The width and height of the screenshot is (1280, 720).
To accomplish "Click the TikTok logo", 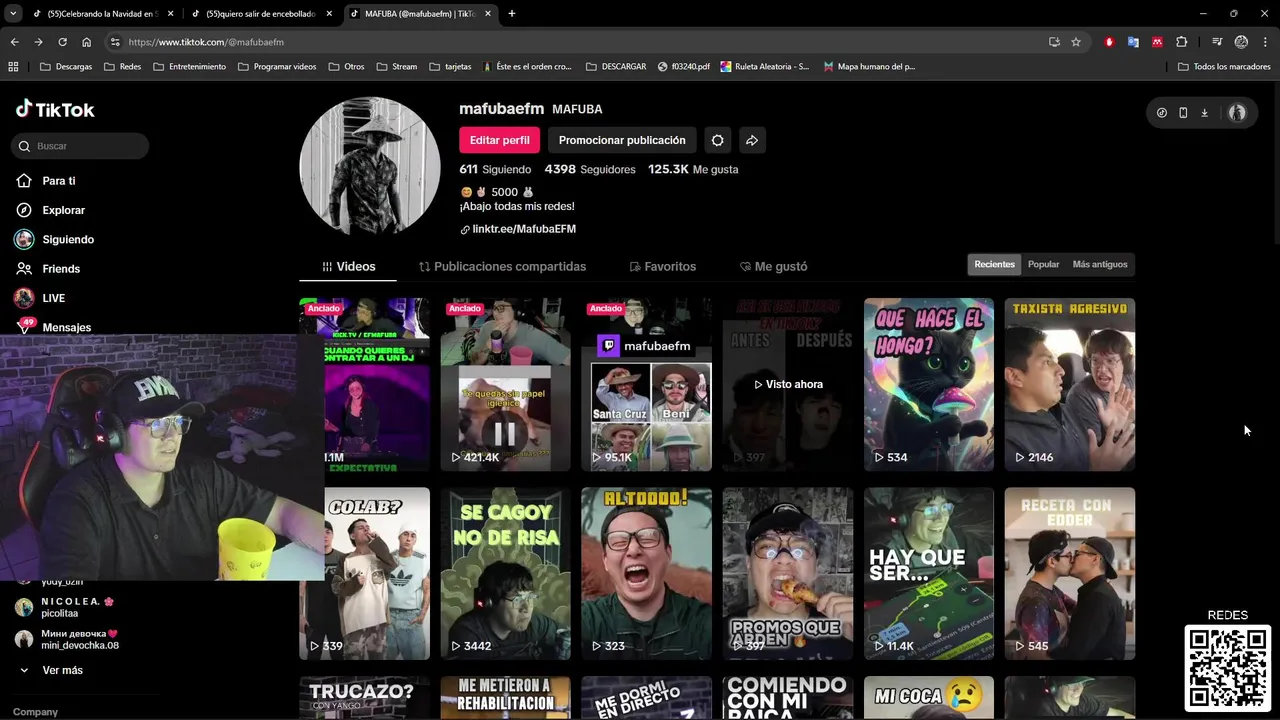I will 55,109.
